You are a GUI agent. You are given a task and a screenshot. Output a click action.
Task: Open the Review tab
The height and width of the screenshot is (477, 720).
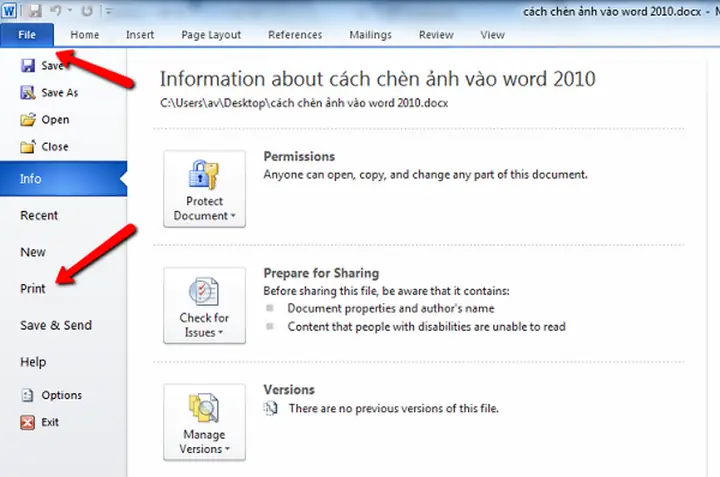point(436,35)
